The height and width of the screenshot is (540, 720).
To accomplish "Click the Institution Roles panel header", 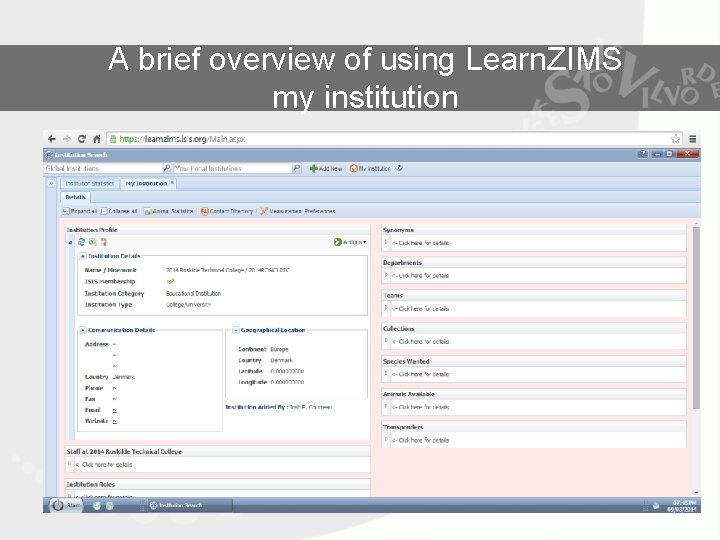I will [218, 484].
